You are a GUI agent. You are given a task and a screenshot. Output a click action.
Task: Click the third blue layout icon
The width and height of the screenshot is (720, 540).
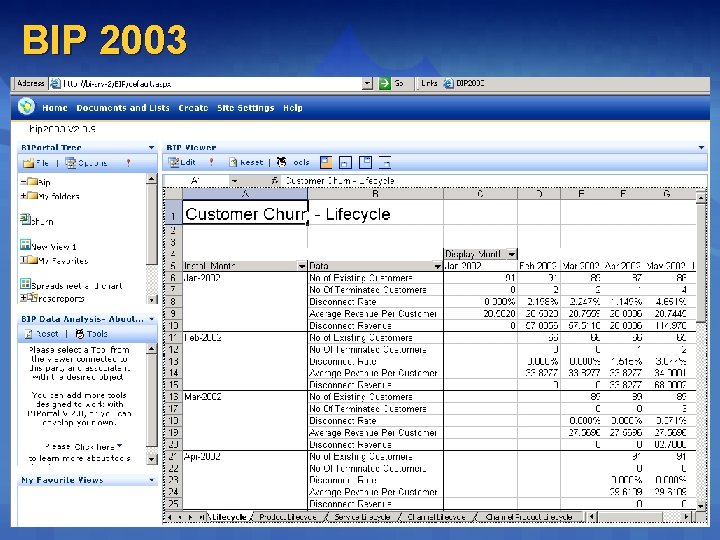pos(365,162)
